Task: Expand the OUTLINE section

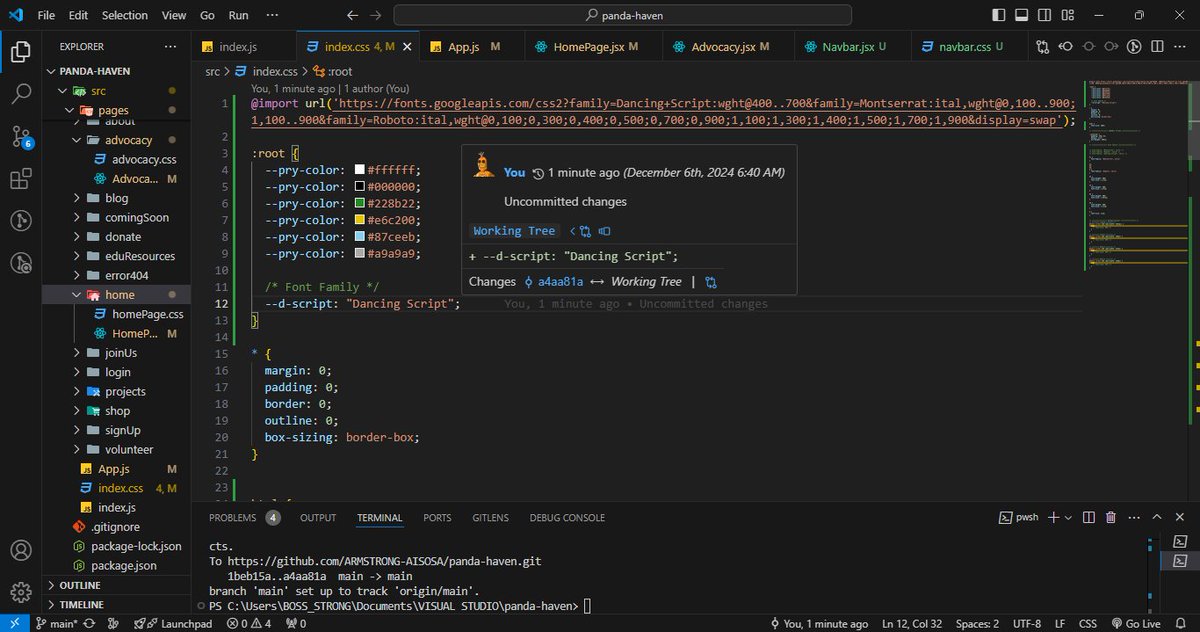Action: (x=116, y=585)
